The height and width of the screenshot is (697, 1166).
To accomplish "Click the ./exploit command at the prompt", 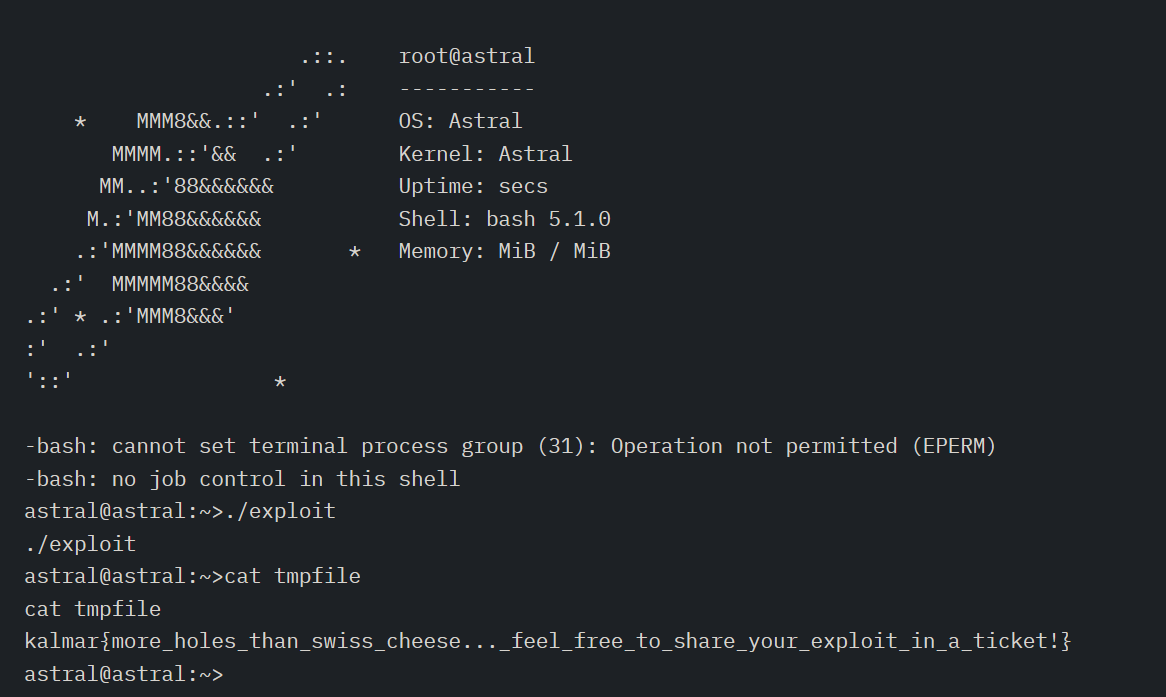I will pos(280,511).
